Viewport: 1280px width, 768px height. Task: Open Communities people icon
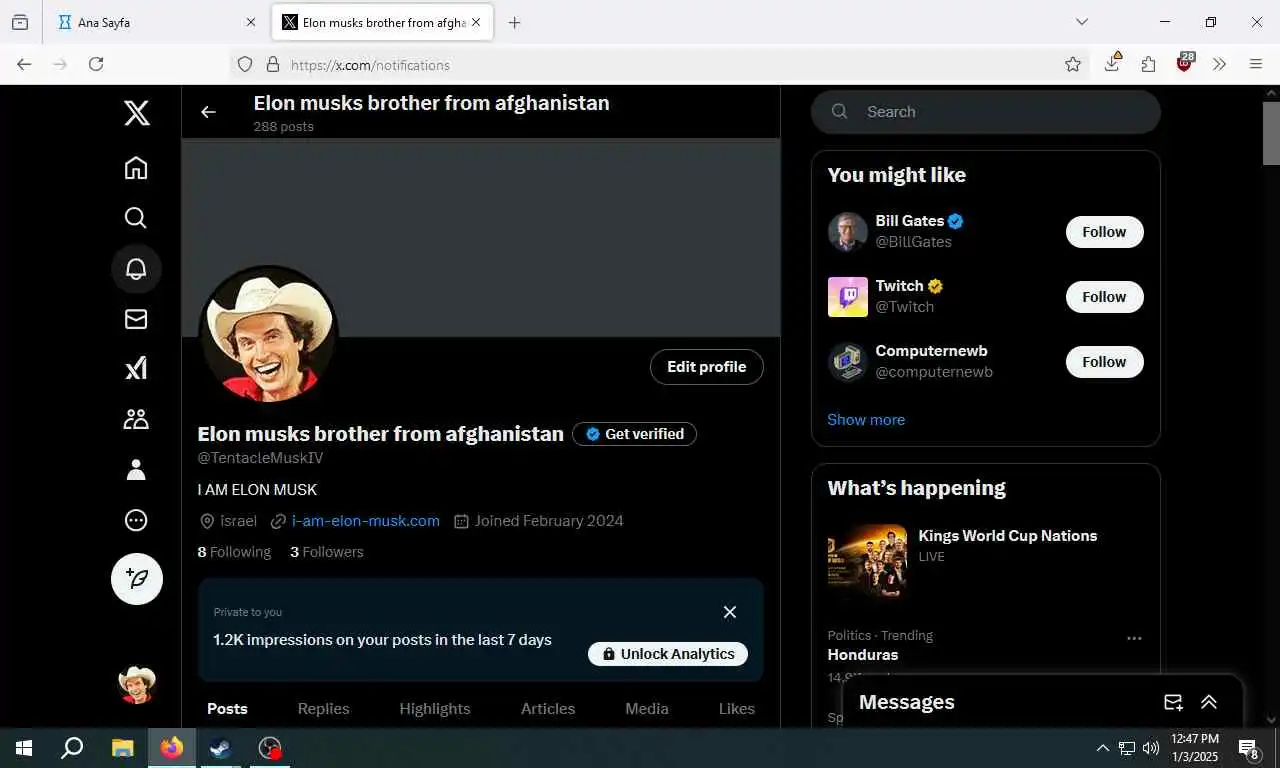pyautogui.click(x=136, y=419)
